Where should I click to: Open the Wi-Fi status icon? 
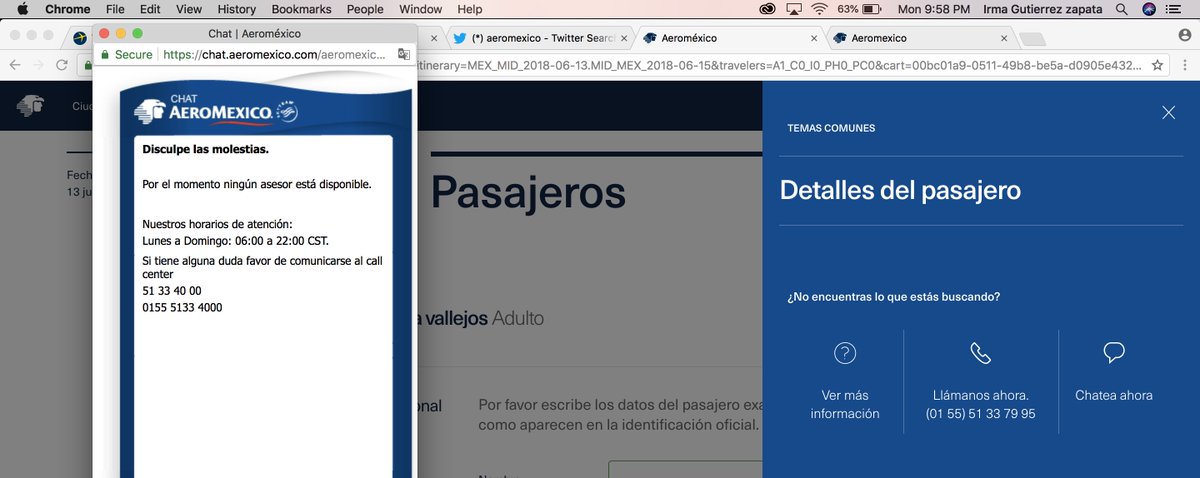[x=820, y=9]
